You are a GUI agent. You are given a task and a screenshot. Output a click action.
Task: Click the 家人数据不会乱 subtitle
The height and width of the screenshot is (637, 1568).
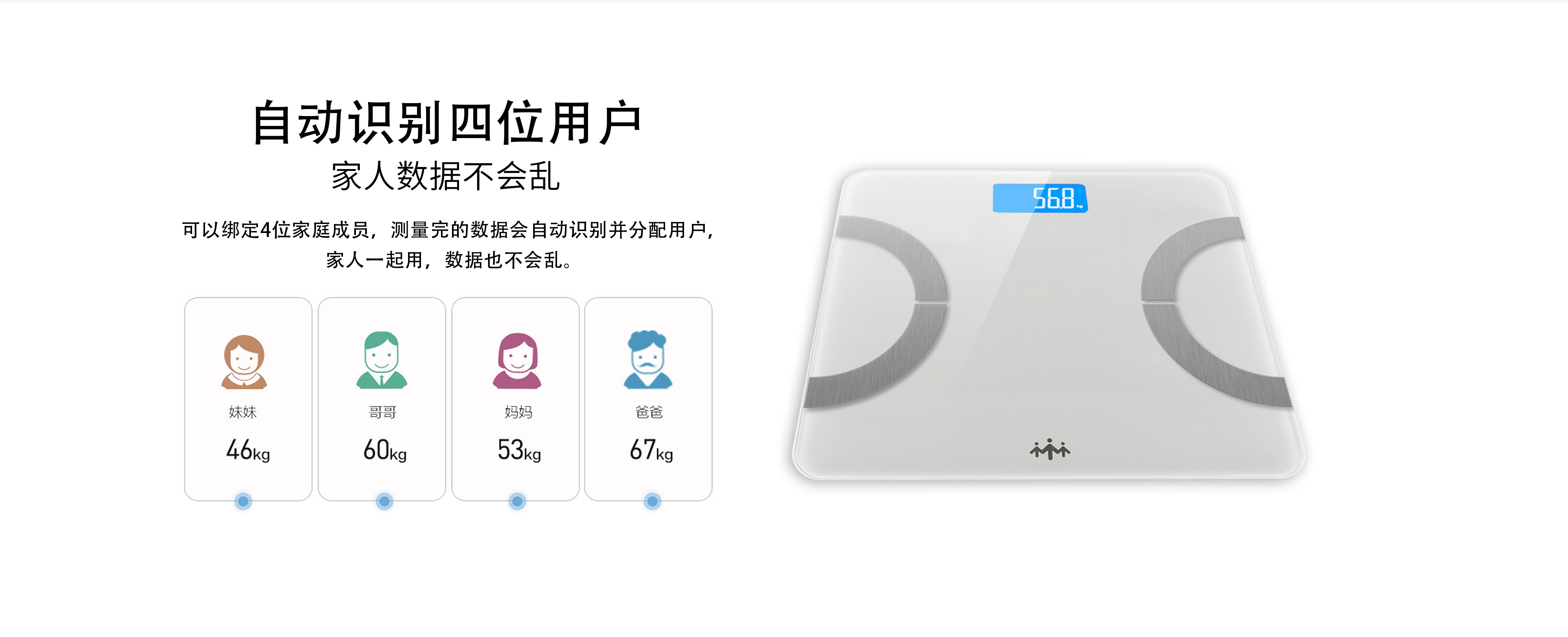point(446,176)
